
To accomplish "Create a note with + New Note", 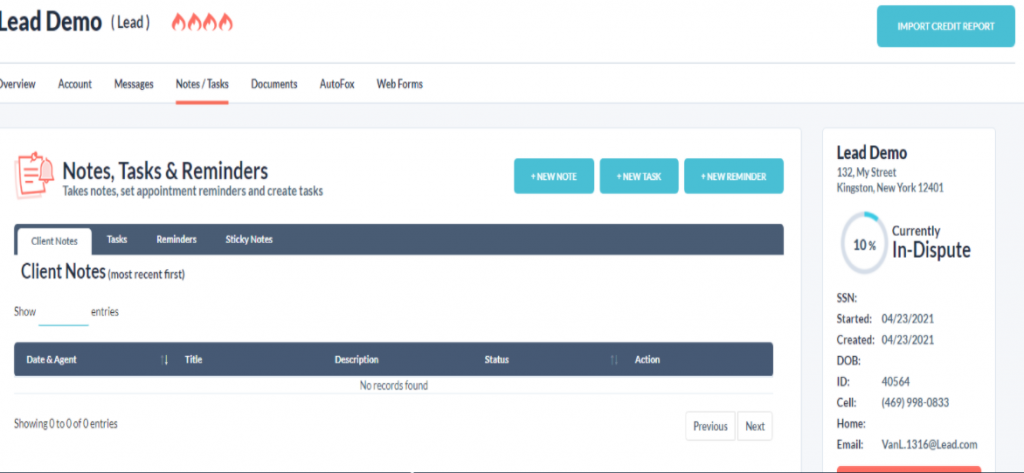I will [554, 176].
